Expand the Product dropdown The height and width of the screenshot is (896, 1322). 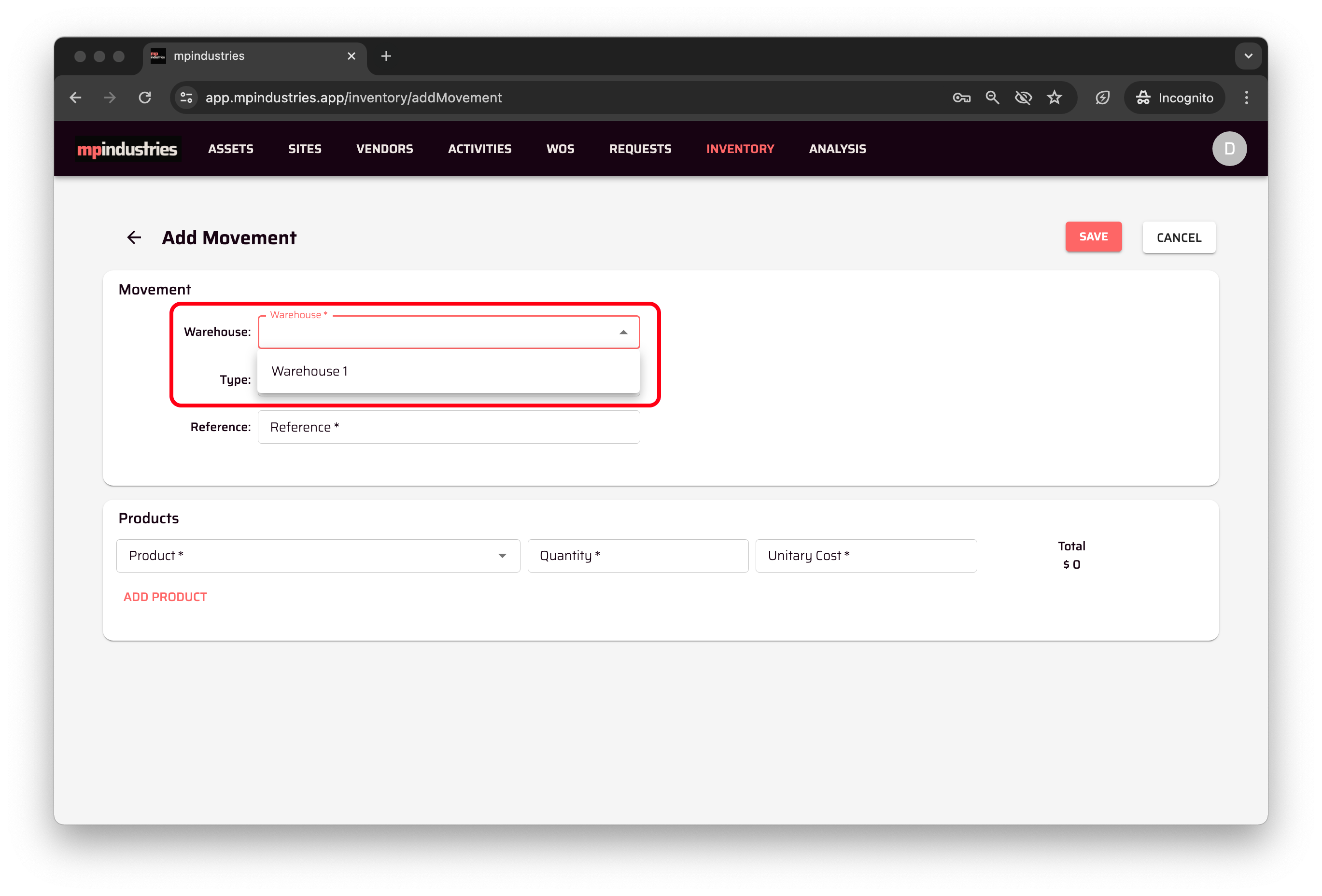pos(502,556)
